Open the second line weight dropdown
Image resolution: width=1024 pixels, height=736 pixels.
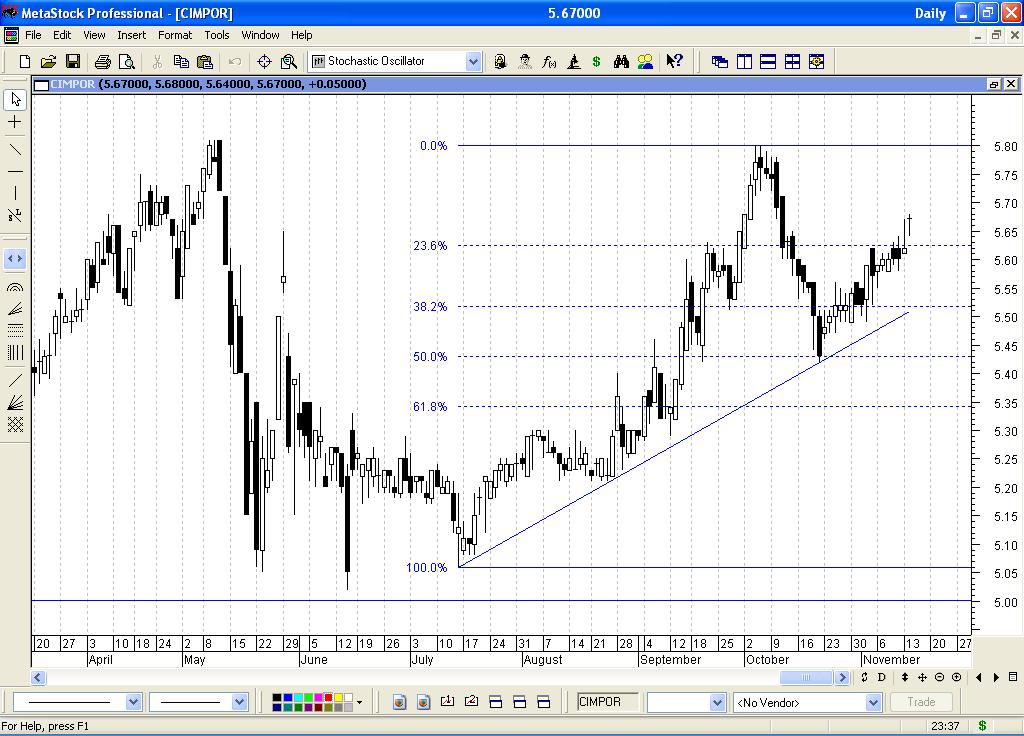coord(240,702)
